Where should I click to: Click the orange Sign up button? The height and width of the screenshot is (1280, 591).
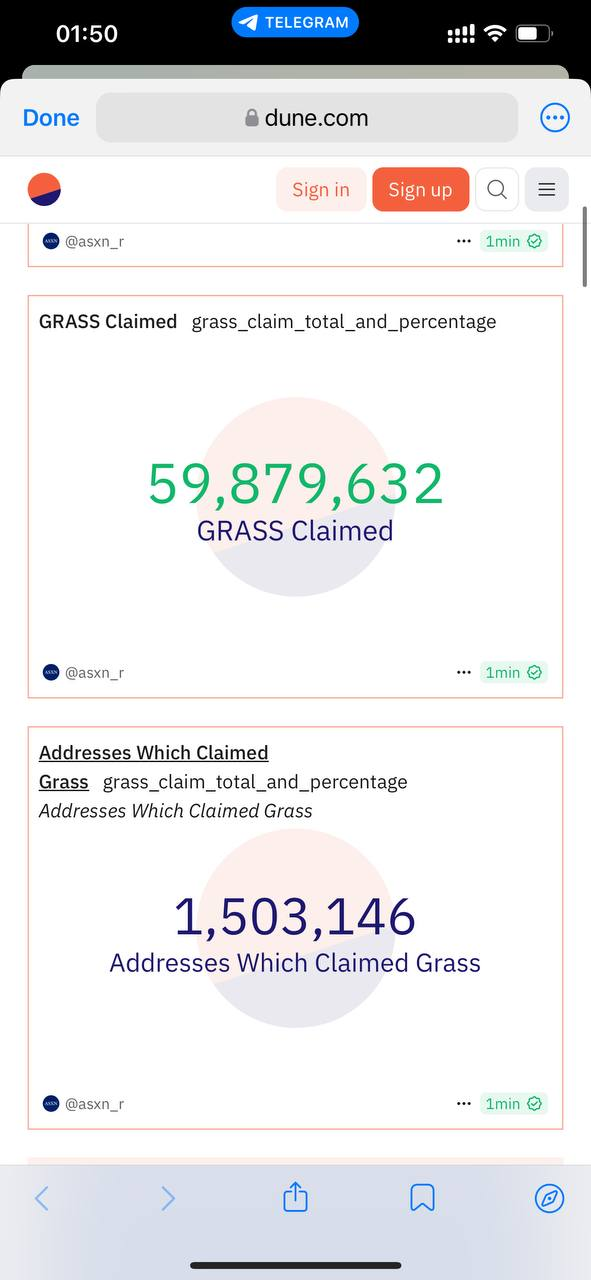pos(420,189)
